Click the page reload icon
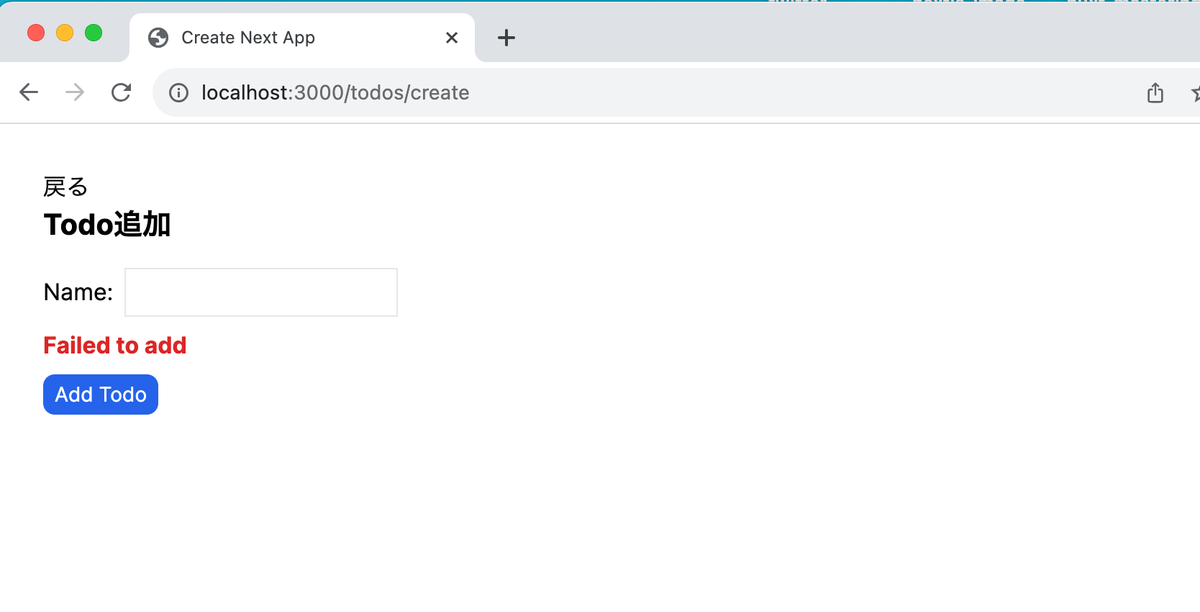This screenshot has width=1200, height=612. click(x=121, y=92)
